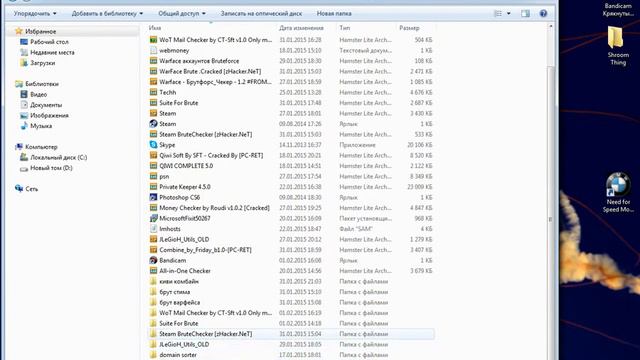Select Steam BruteChecker [zHacker.NeT] folder row

point(291,334)
